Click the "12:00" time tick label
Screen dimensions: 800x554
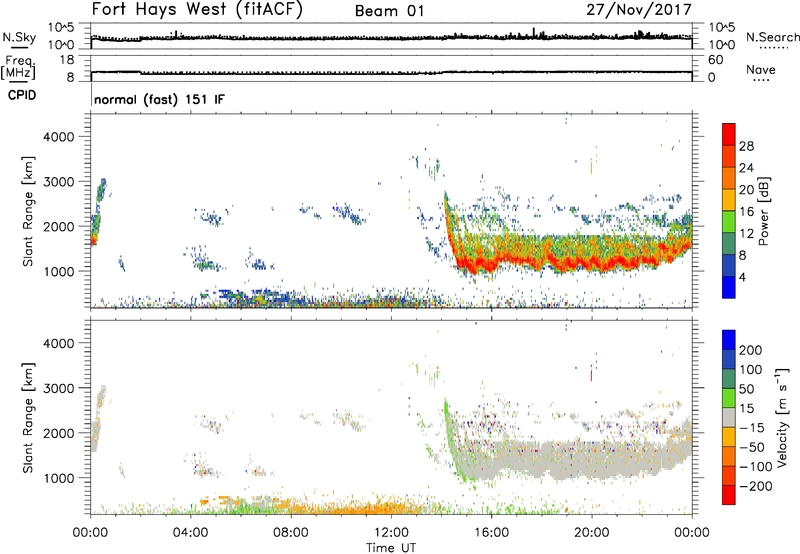click(x=391, y=533)
